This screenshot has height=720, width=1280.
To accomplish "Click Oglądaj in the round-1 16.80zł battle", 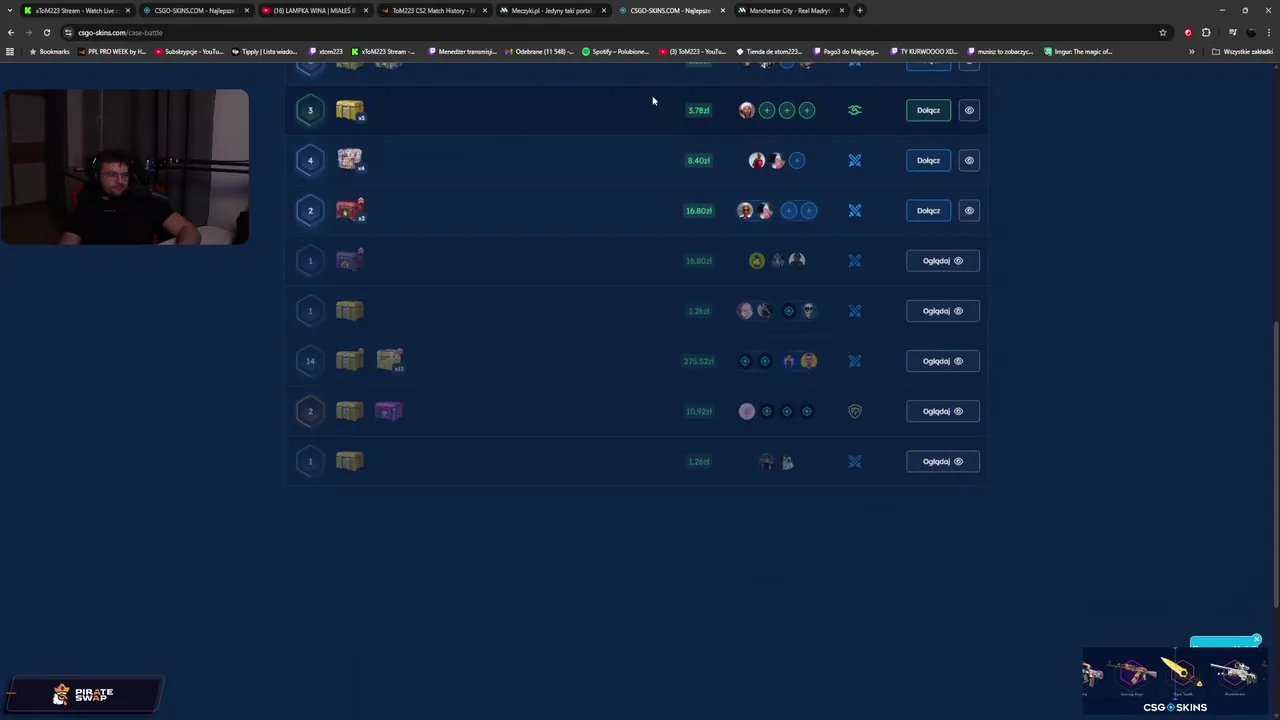I will click(942, 261).
